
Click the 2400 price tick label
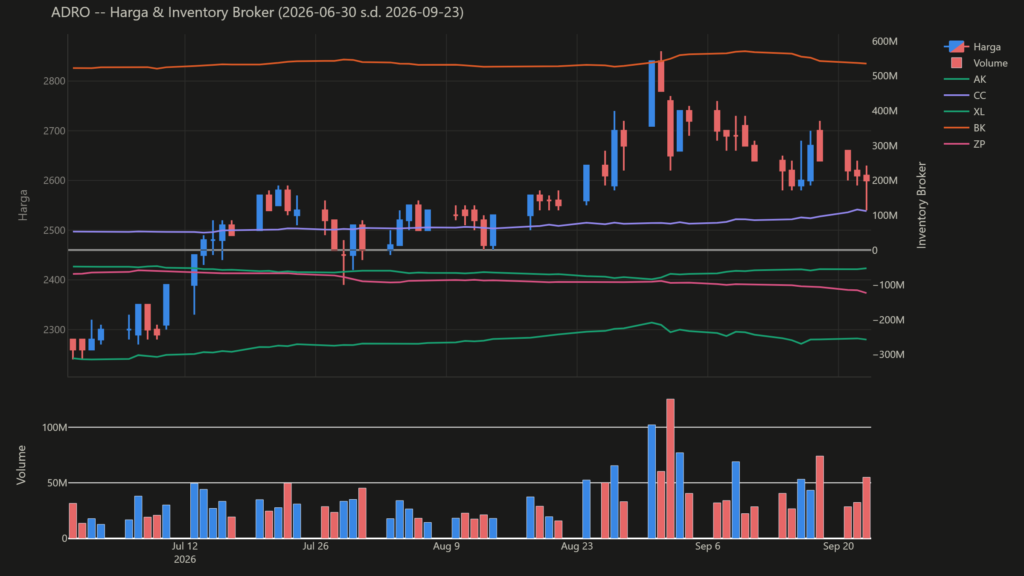pyautogui.click(x=55, y=280)
